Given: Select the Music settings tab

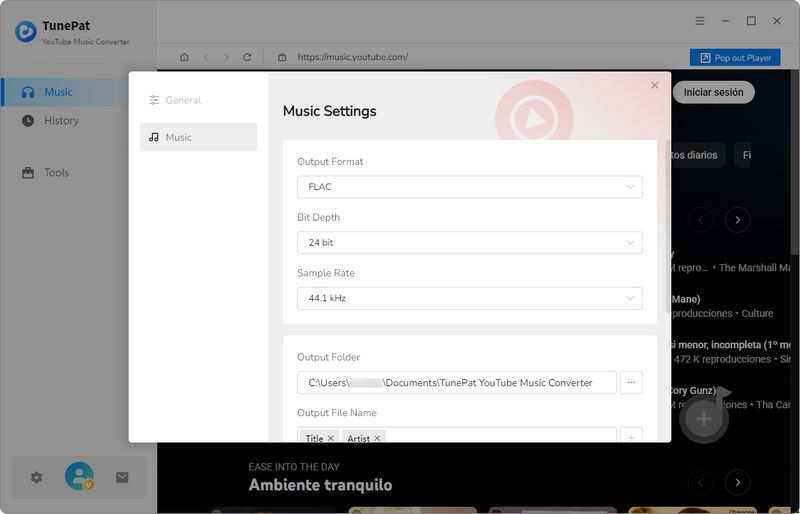Looking at the screenshot, I should (x=198, y=137).
